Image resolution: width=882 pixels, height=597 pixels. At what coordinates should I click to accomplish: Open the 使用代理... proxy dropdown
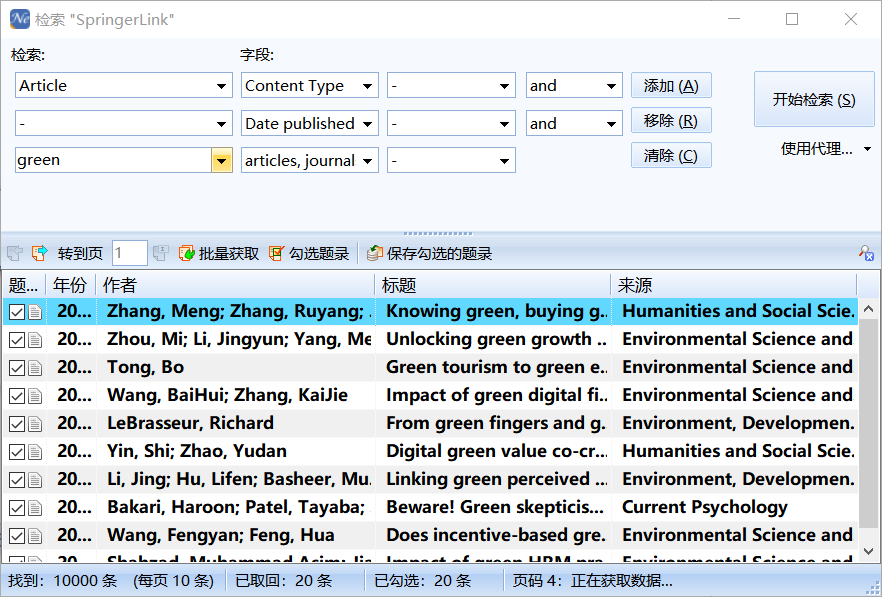point(826,149)
